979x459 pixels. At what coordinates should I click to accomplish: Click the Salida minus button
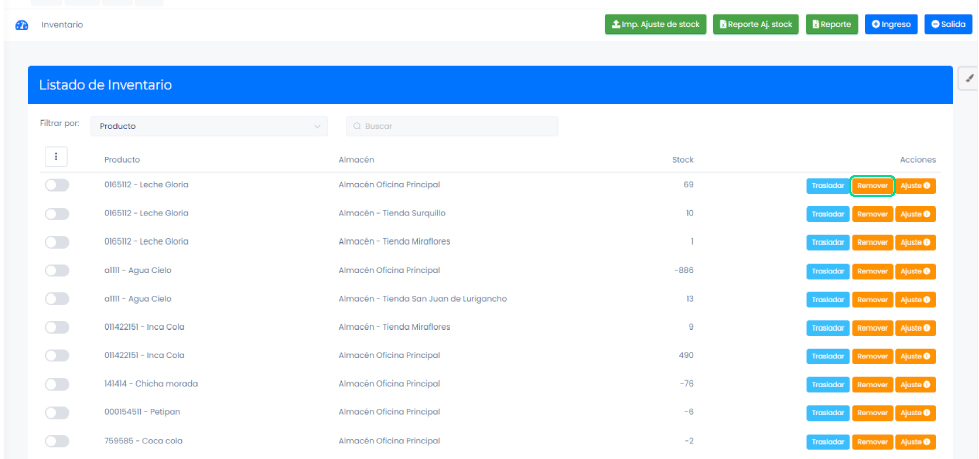tap(948, 24)
